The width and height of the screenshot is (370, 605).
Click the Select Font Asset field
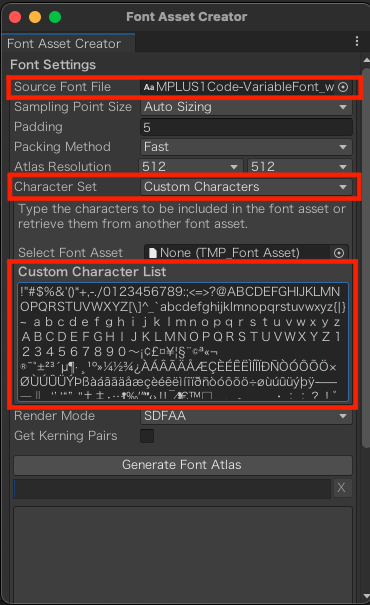click(246, 253)
